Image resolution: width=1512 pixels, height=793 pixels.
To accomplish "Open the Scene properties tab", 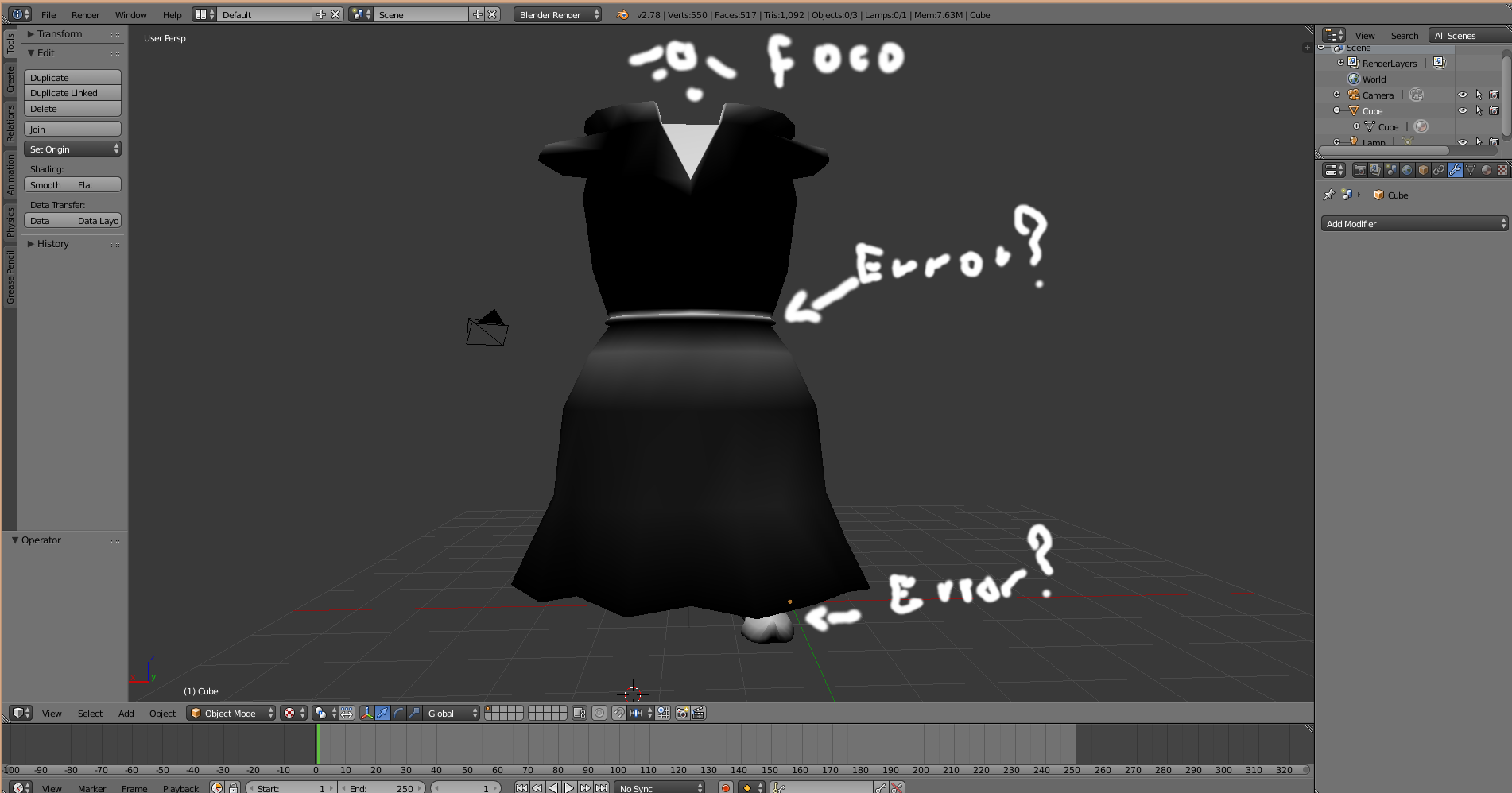I will [x=1391, y=170].
